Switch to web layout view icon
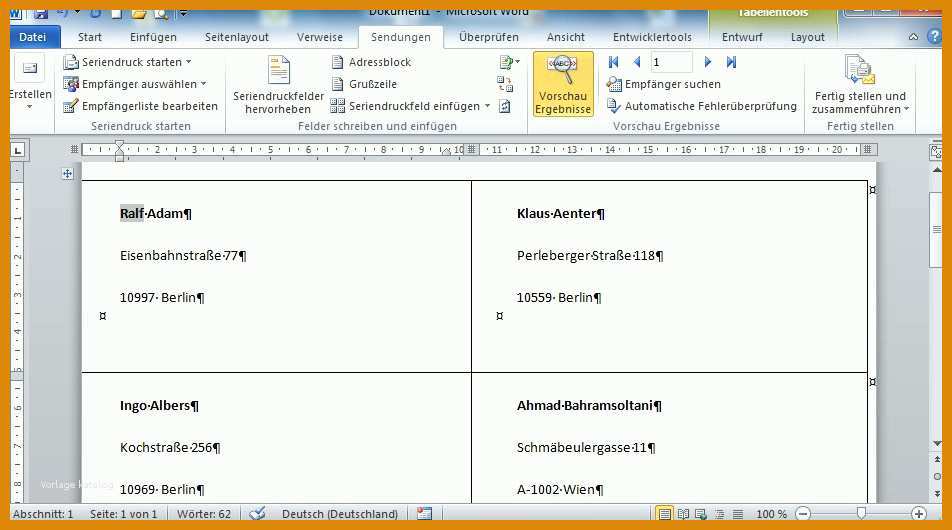The image size is (952, 530). coord(701,514)
